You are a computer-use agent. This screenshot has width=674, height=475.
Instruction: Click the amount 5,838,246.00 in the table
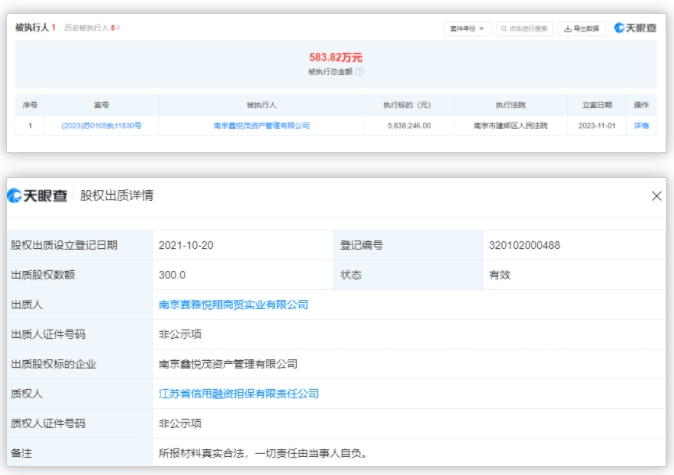pos(409,126)
